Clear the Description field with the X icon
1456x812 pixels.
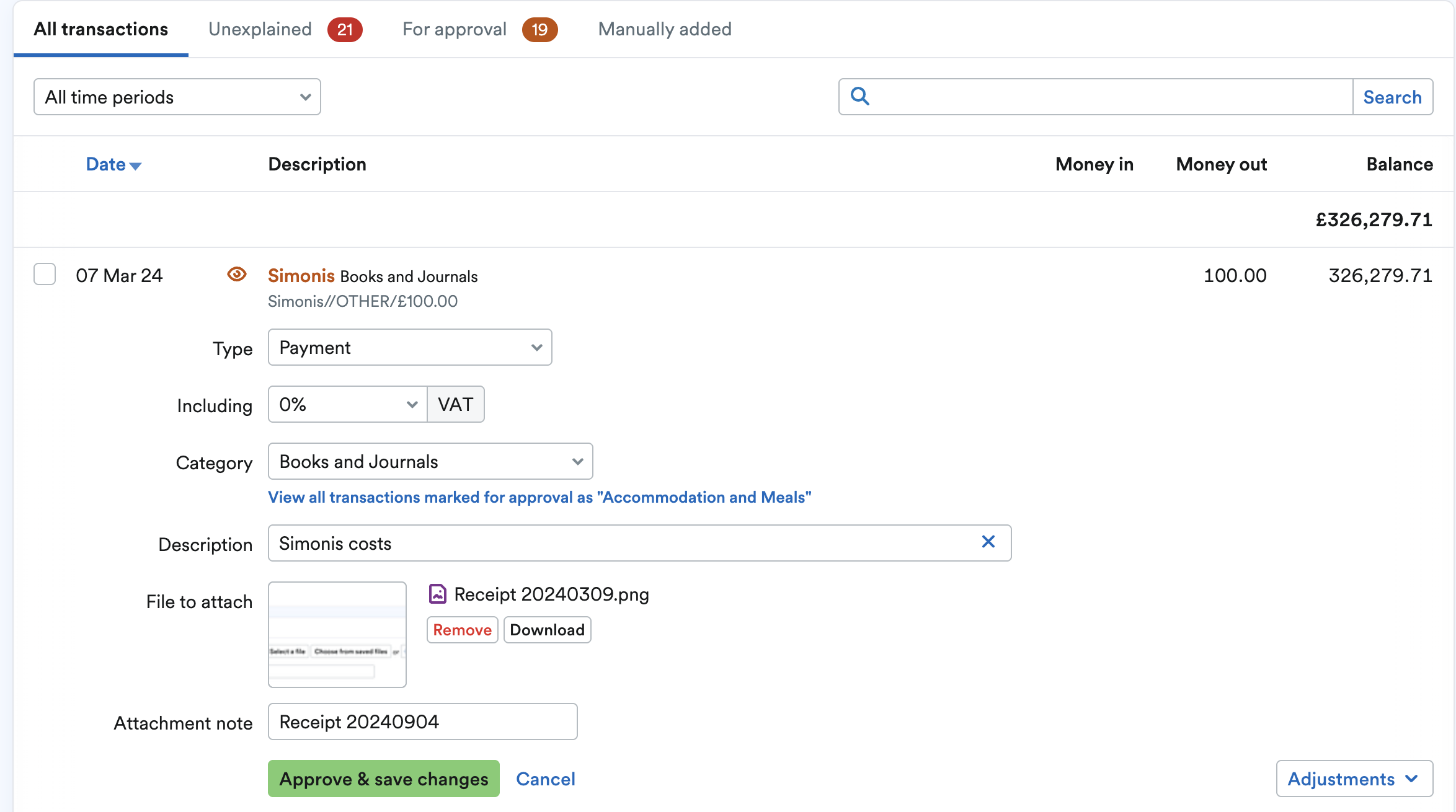(x=988, y=542)
